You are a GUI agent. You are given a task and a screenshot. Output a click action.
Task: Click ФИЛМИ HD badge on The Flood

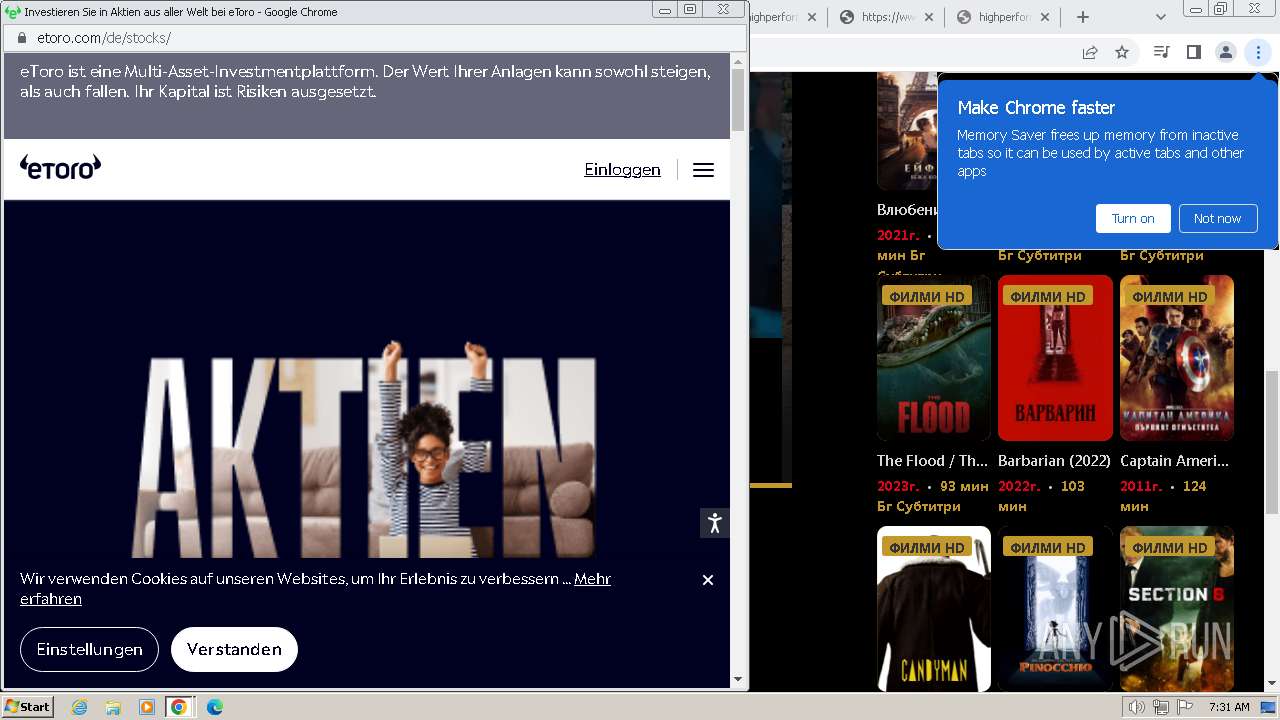click(927, 296)
